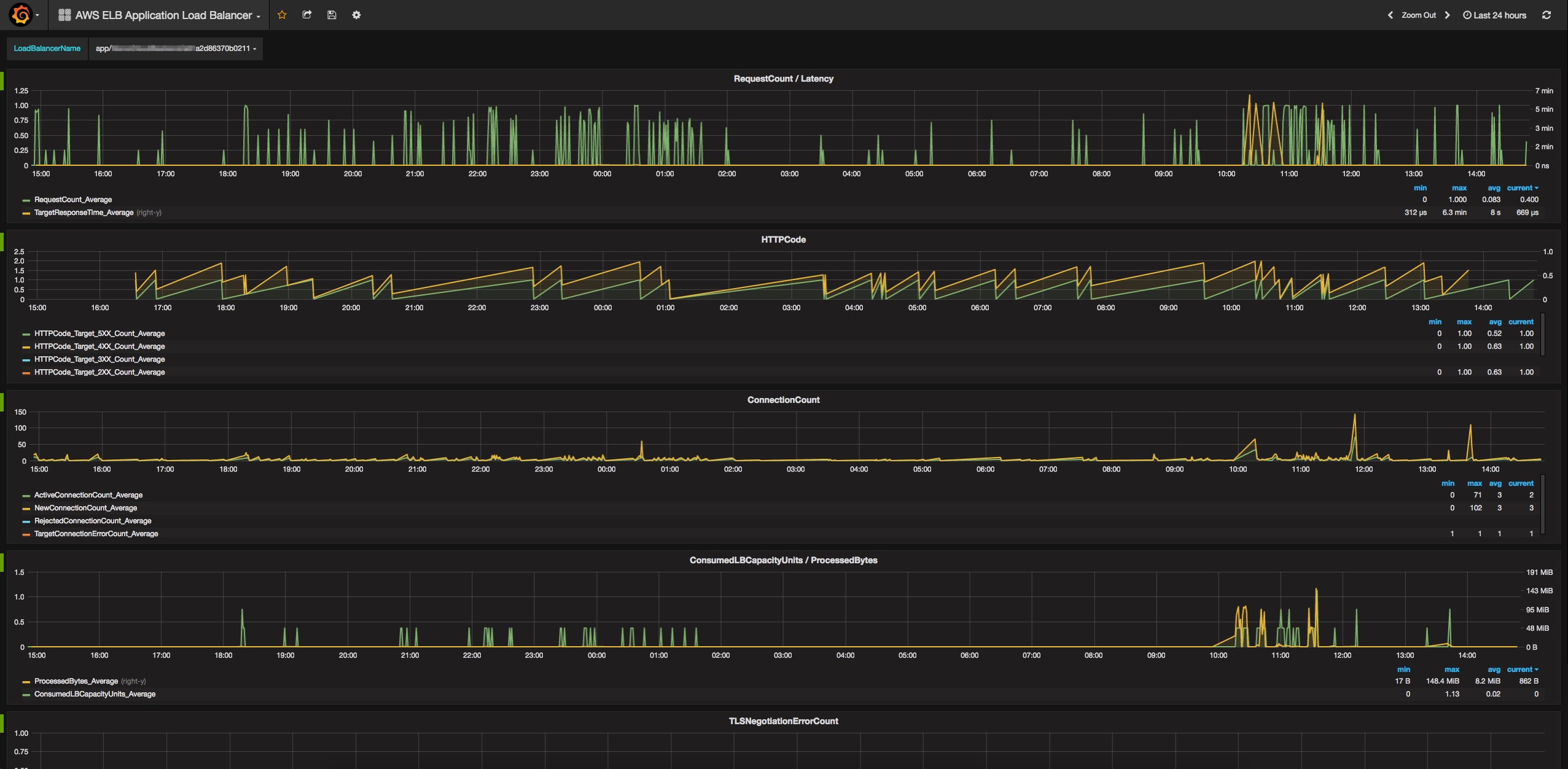Open the Last 24 hours time picker
This screenshot has width=1568, height=769.
1494,15
